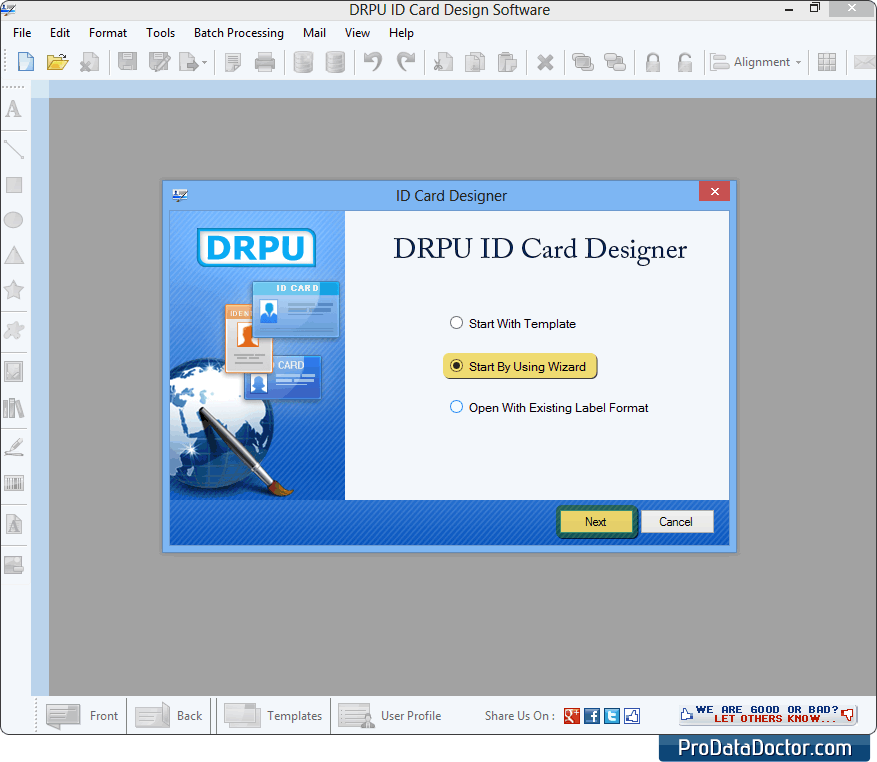This screenshot has width=877, height=762.
Task: Open User Profile
Action: pyautogui.click(x=390, y=716)
